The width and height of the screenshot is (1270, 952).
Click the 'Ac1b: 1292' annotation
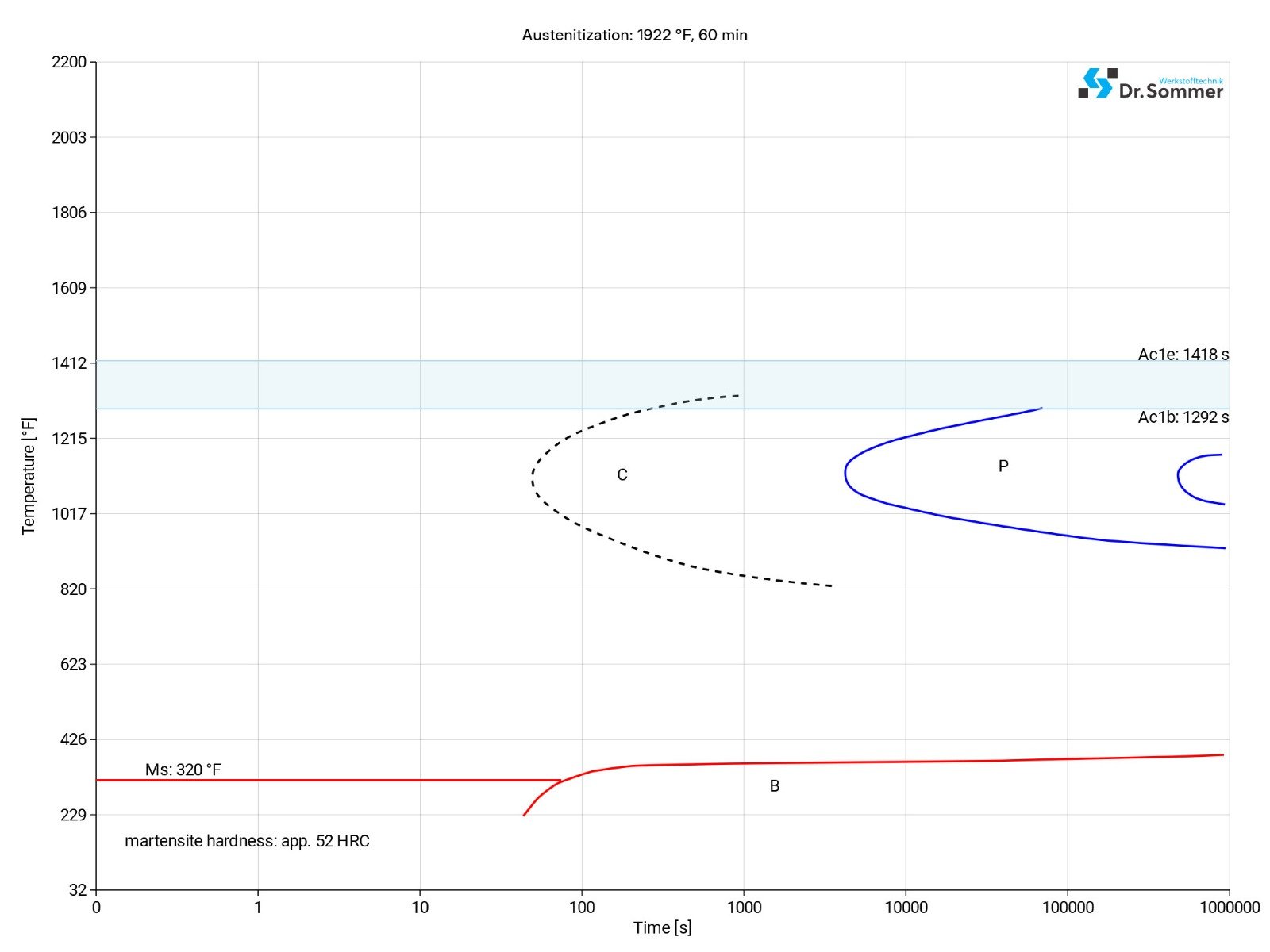pos(1183,417)
